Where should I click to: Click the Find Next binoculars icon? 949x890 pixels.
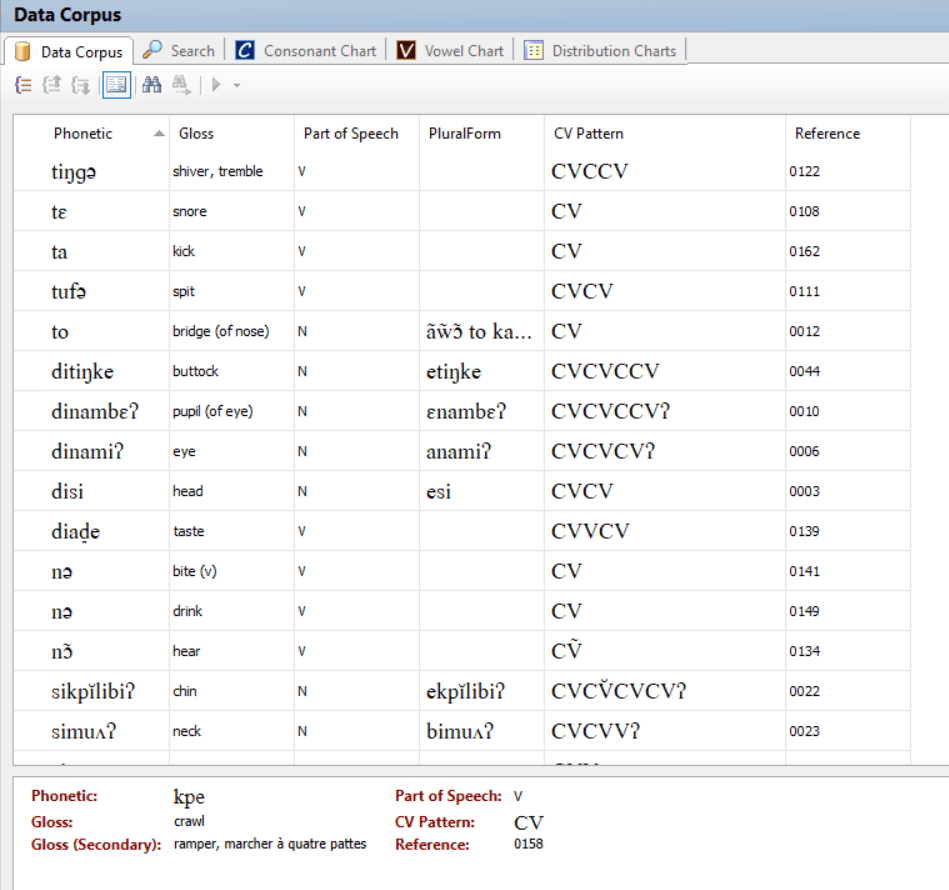(x=179, y=85)
